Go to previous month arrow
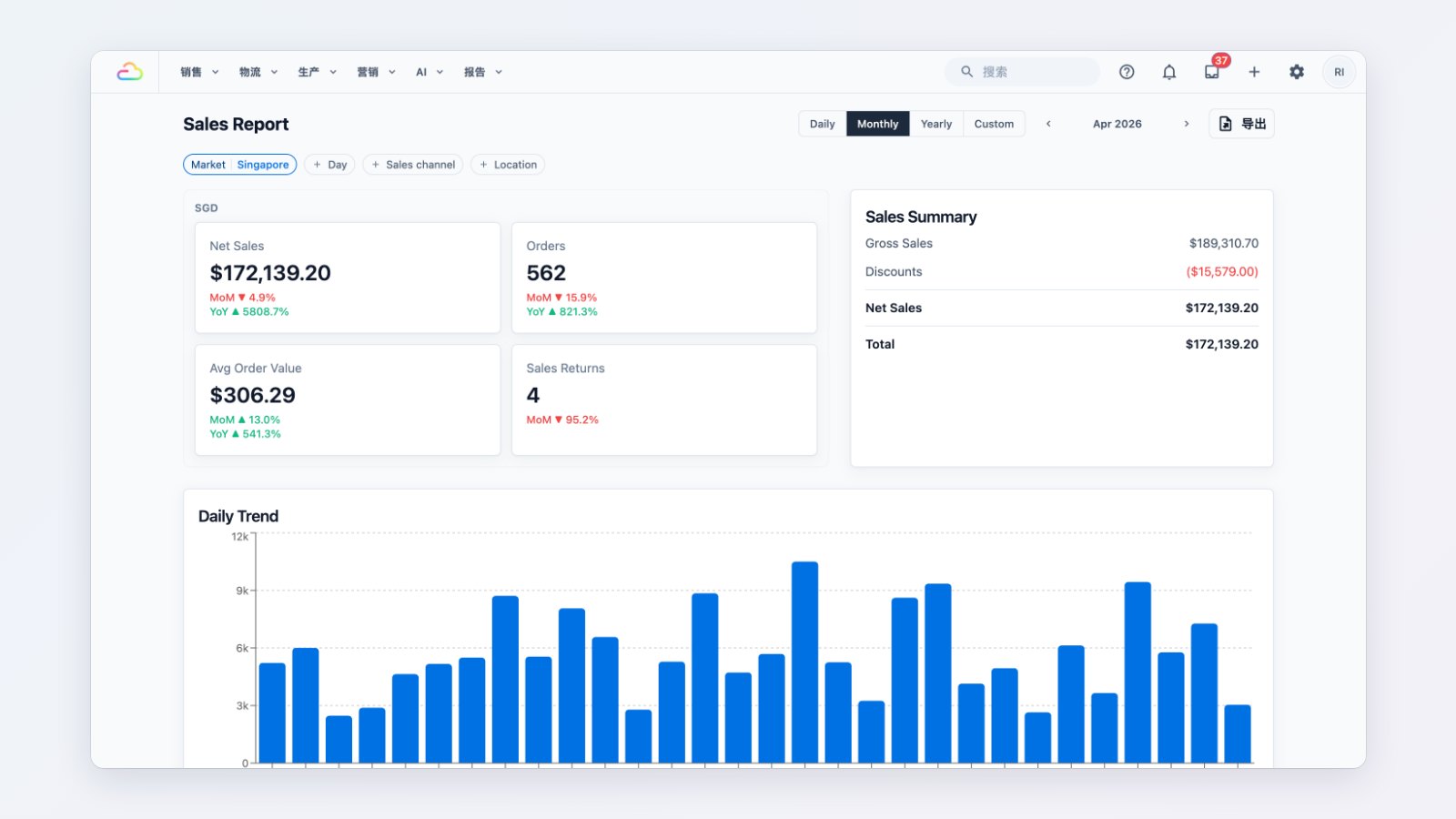Screen dimensions: 1456x819 [1048, 124]
